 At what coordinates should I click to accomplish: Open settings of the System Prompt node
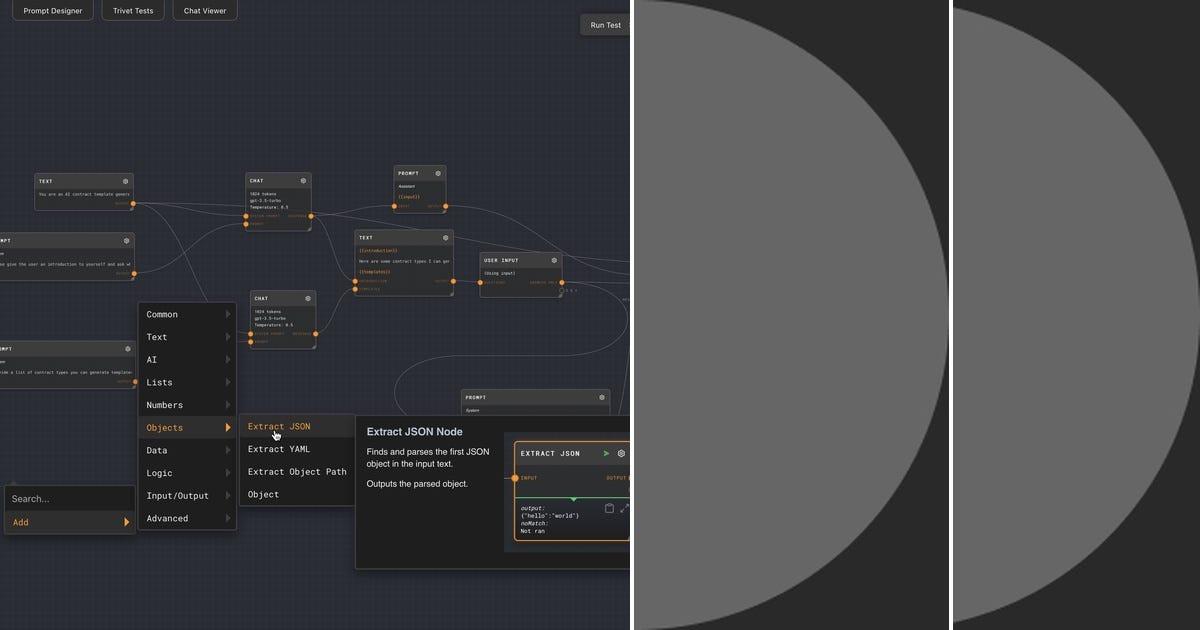[602, 397]
